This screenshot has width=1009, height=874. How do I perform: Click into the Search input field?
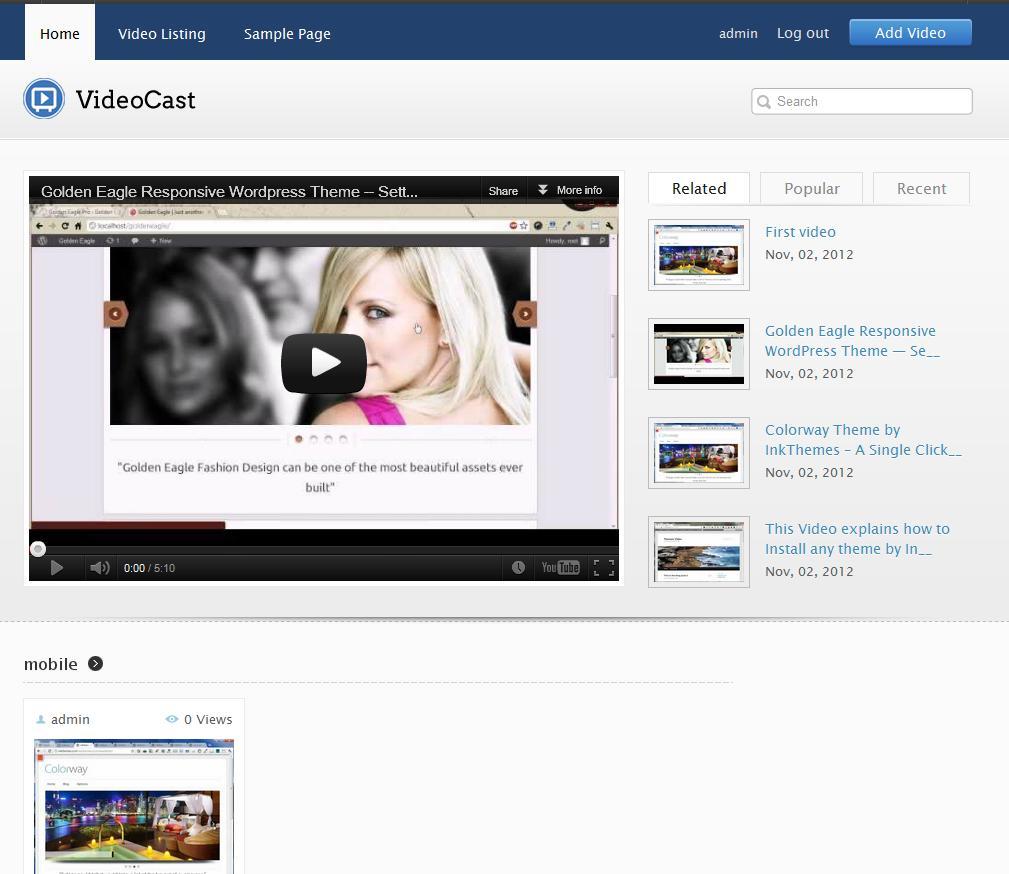(868, 101)
